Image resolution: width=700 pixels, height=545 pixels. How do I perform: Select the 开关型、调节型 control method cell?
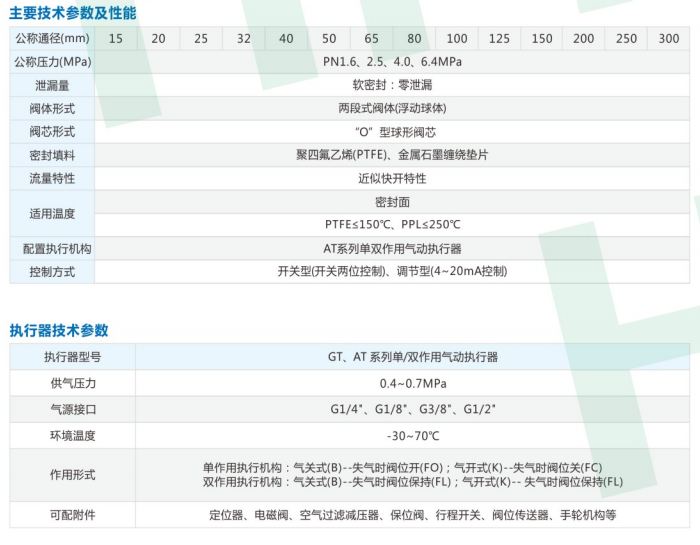coord(392,271)
